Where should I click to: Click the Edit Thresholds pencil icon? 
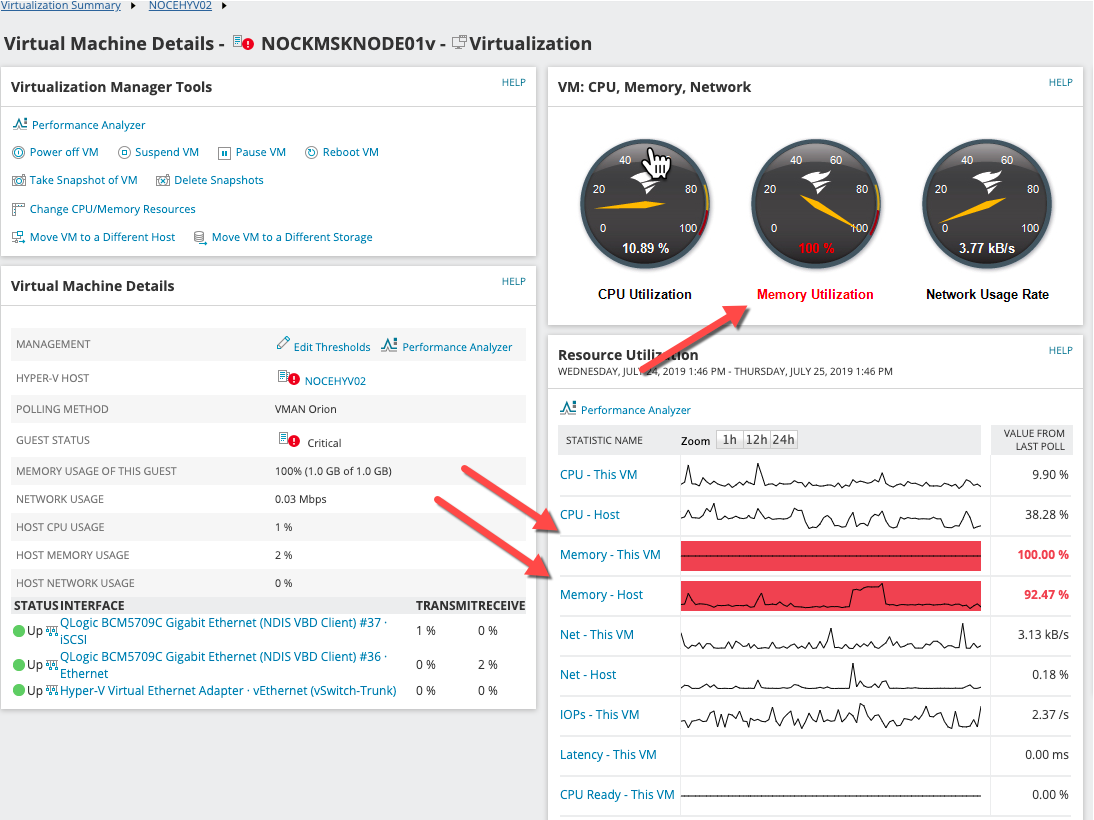click(x=283, y=343)
